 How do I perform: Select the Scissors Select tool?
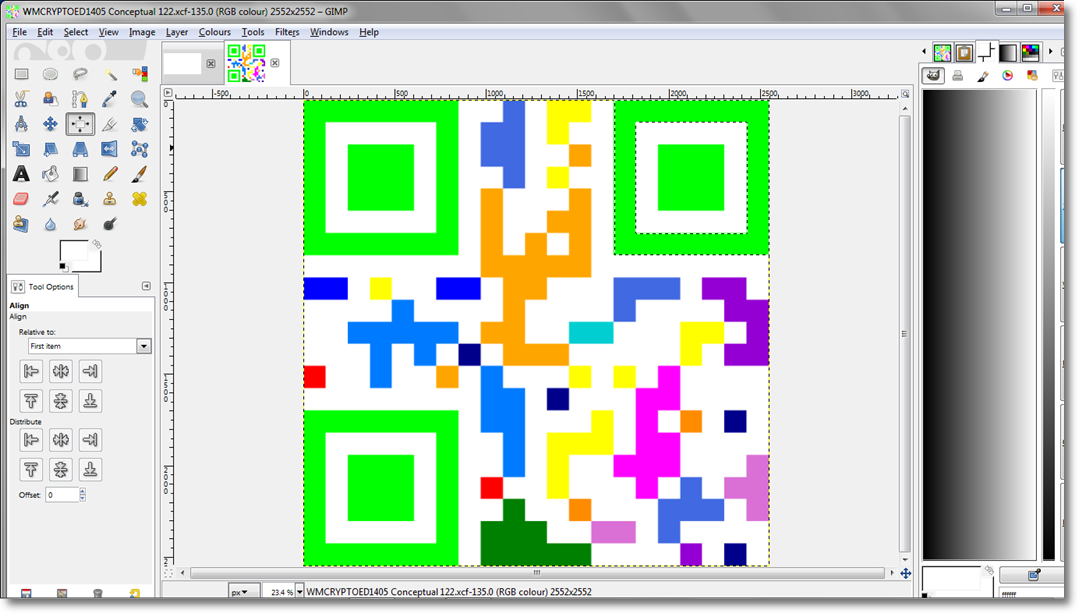(x=21, y=99)
